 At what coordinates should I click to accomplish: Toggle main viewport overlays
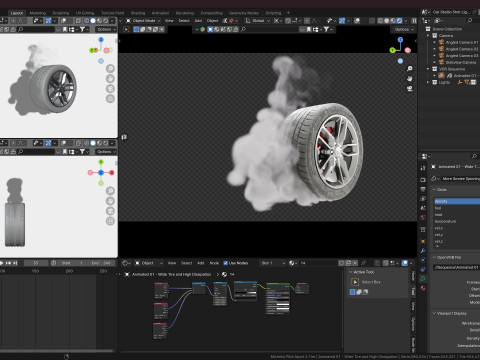point(357,21)
